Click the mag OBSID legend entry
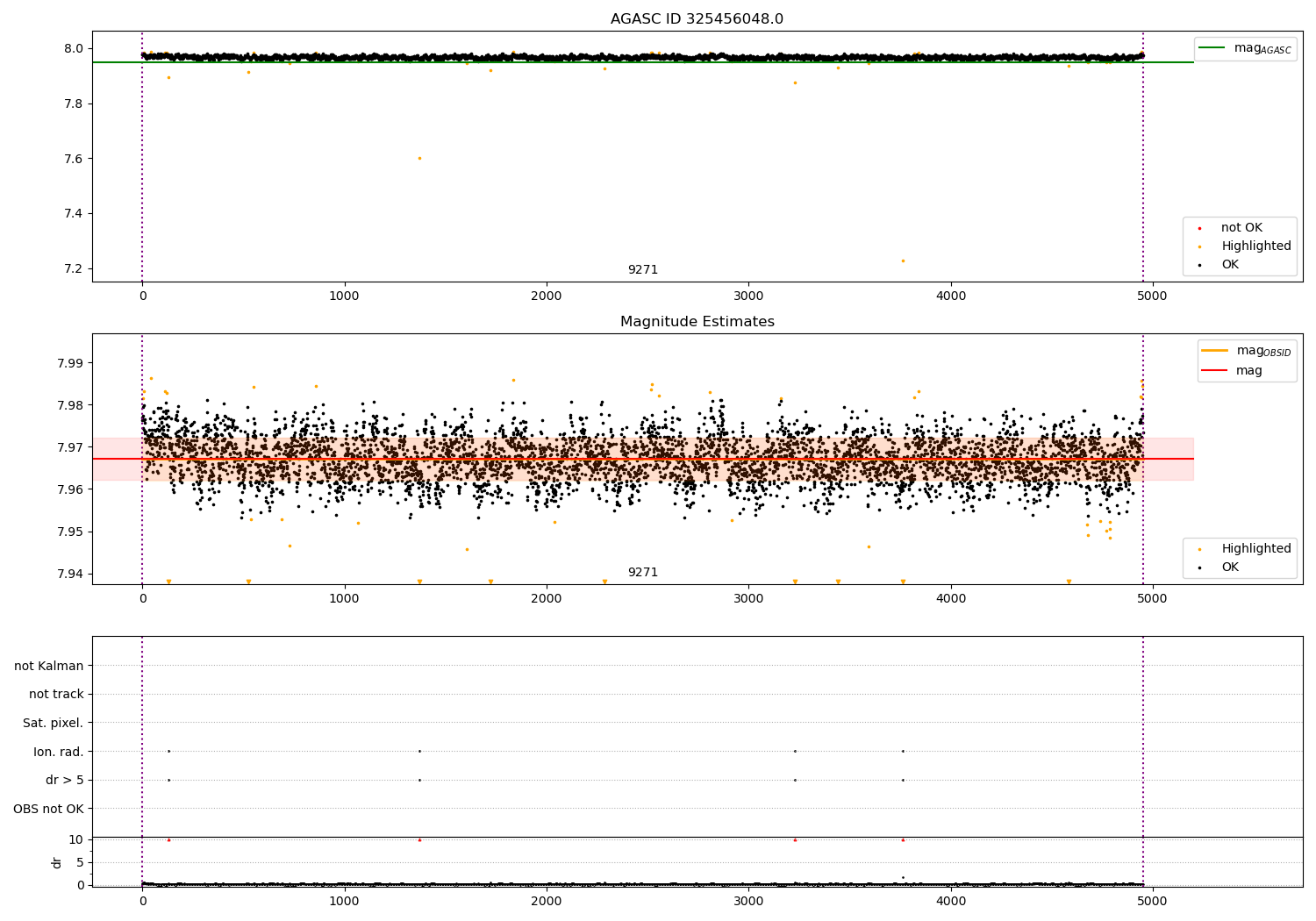 1245,351
